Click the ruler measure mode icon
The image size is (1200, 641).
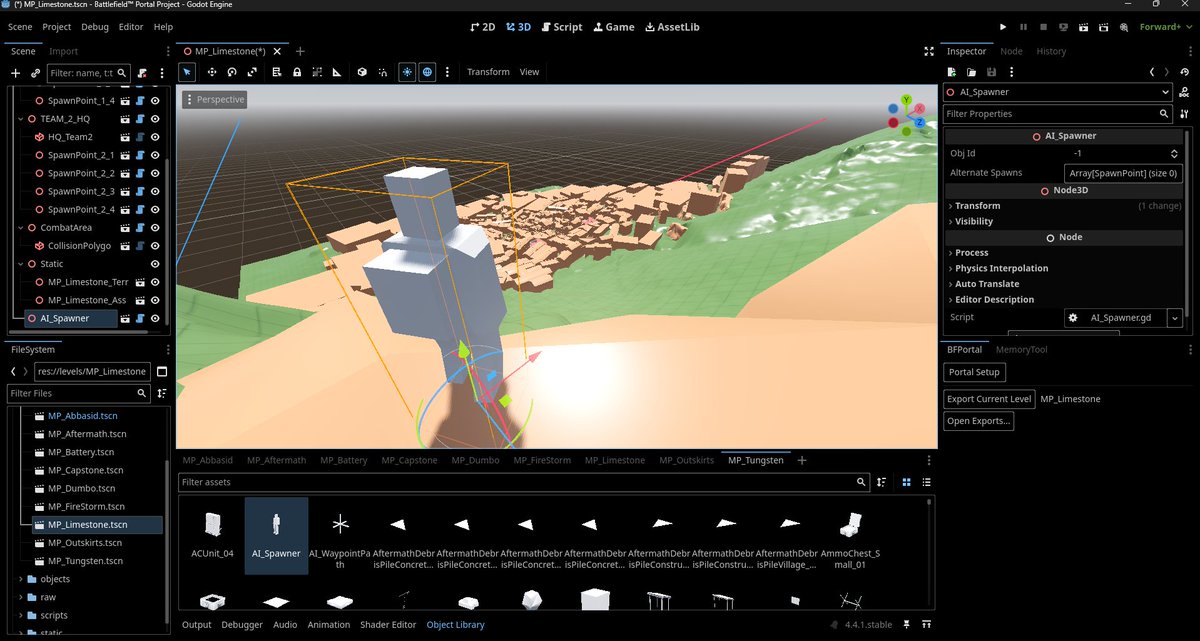(336, 72)
